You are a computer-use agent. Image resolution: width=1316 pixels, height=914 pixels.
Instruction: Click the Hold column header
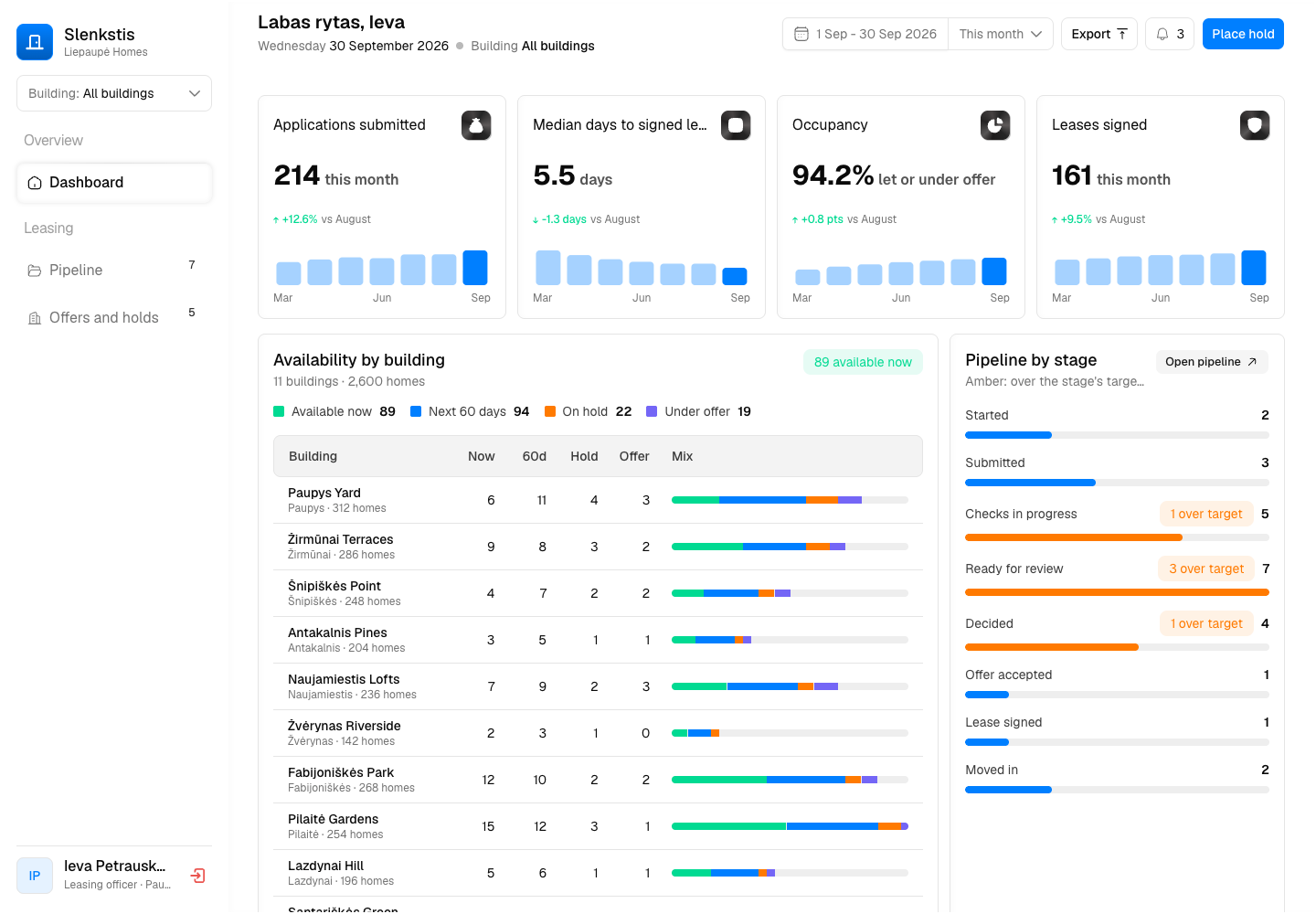point(584,456)
